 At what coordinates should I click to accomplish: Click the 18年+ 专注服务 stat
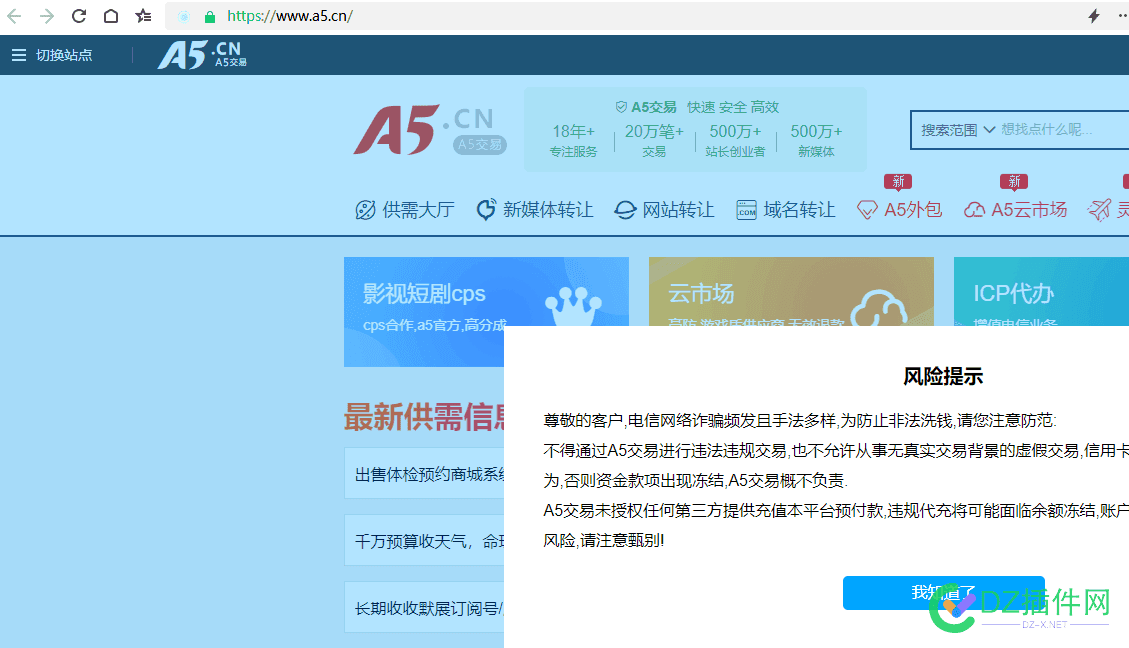tap(573, 140)
